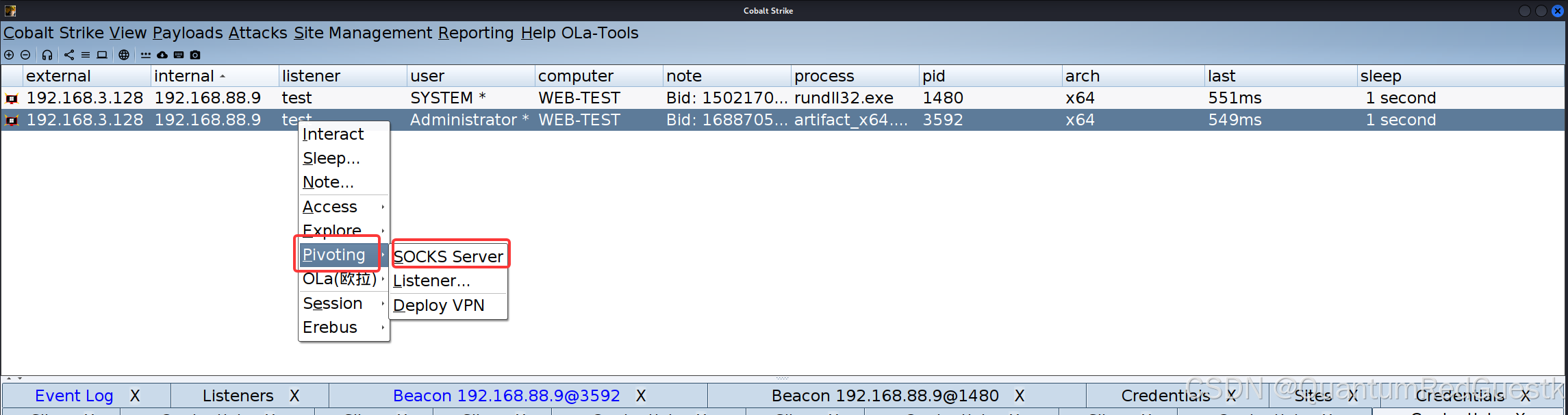Screen dimensions: 1568x415
Task: Select the pid 3592 cell
Action: [990, 120]
